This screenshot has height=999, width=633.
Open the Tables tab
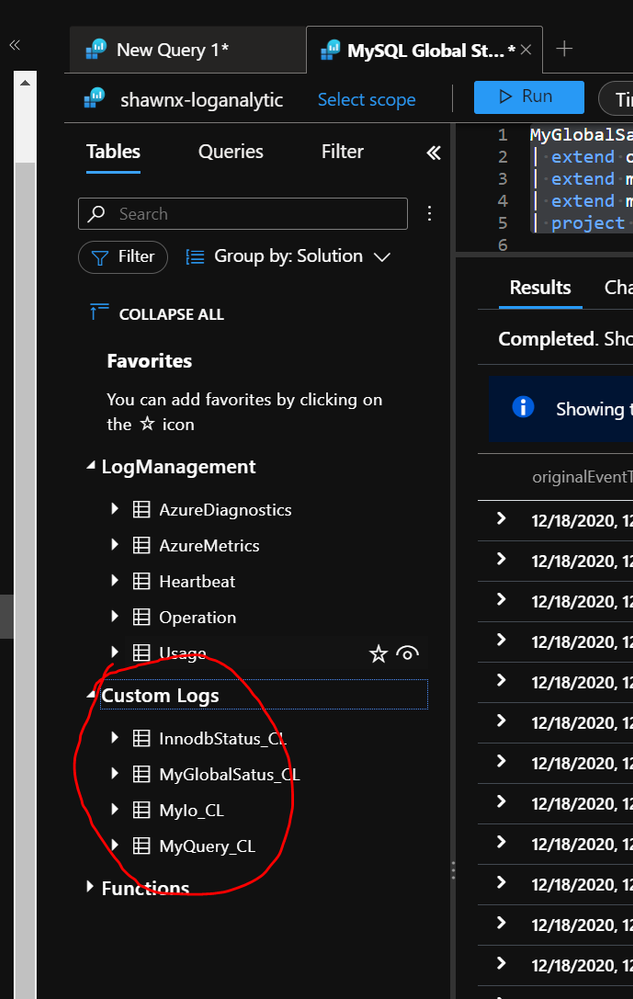[x=113, y=152]
